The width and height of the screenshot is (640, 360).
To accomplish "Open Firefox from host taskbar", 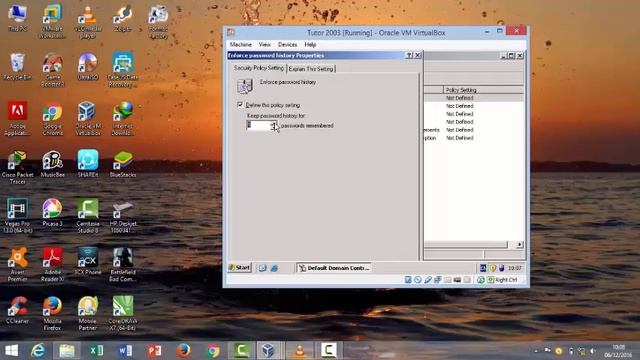I will pos(183,351).
